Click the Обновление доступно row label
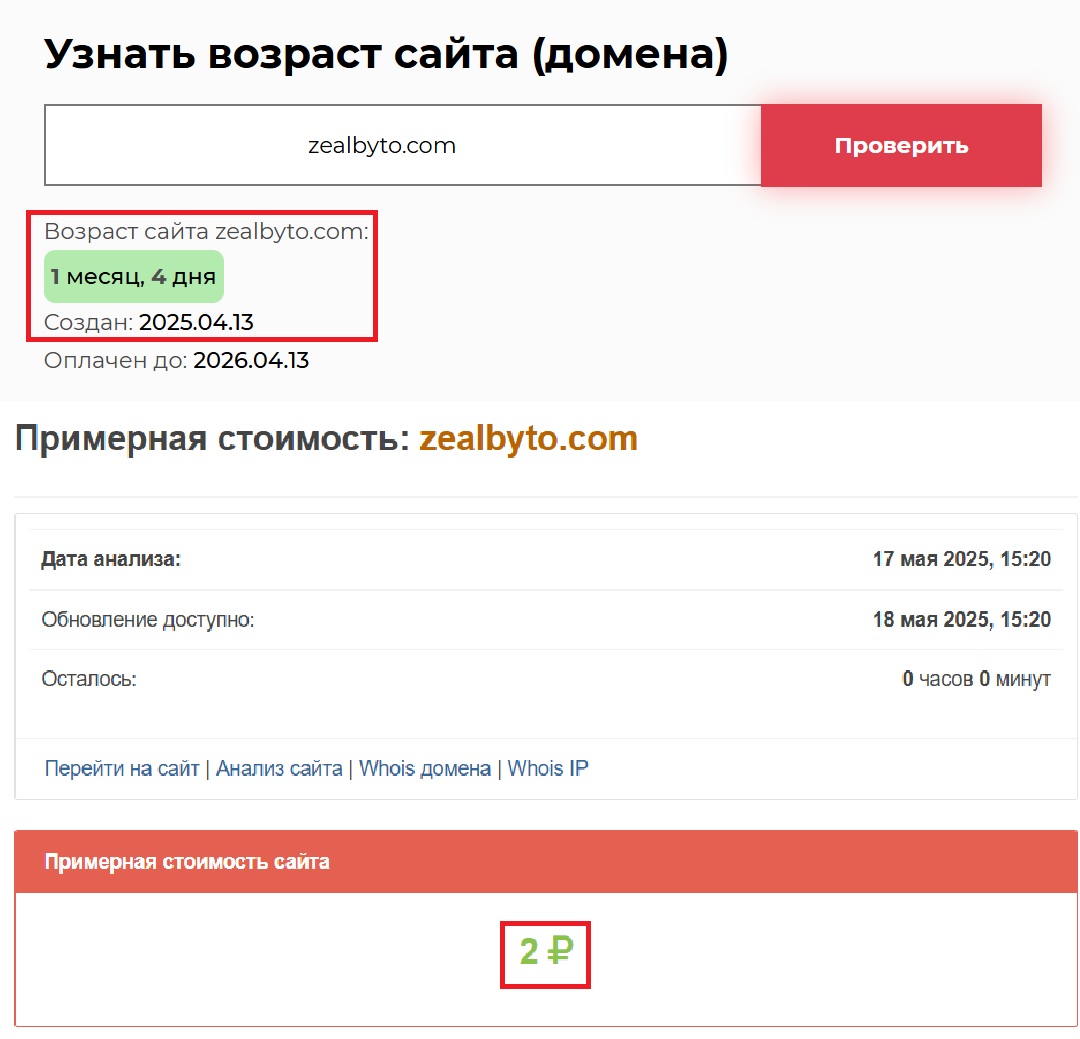The height and width of the screenshot is (1039, 1080). coord(148,620)
